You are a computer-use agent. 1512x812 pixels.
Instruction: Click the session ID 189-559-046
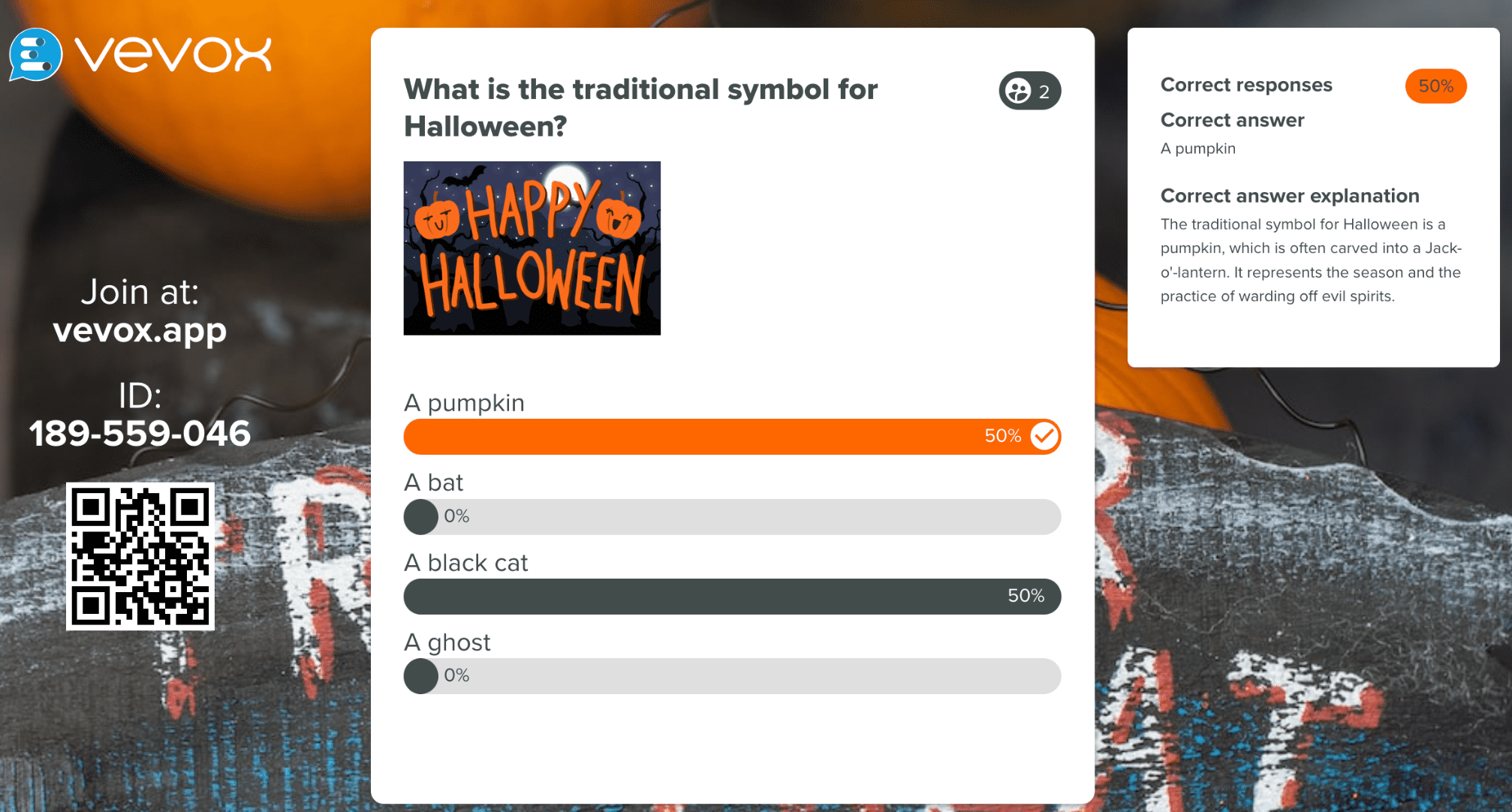140,432
